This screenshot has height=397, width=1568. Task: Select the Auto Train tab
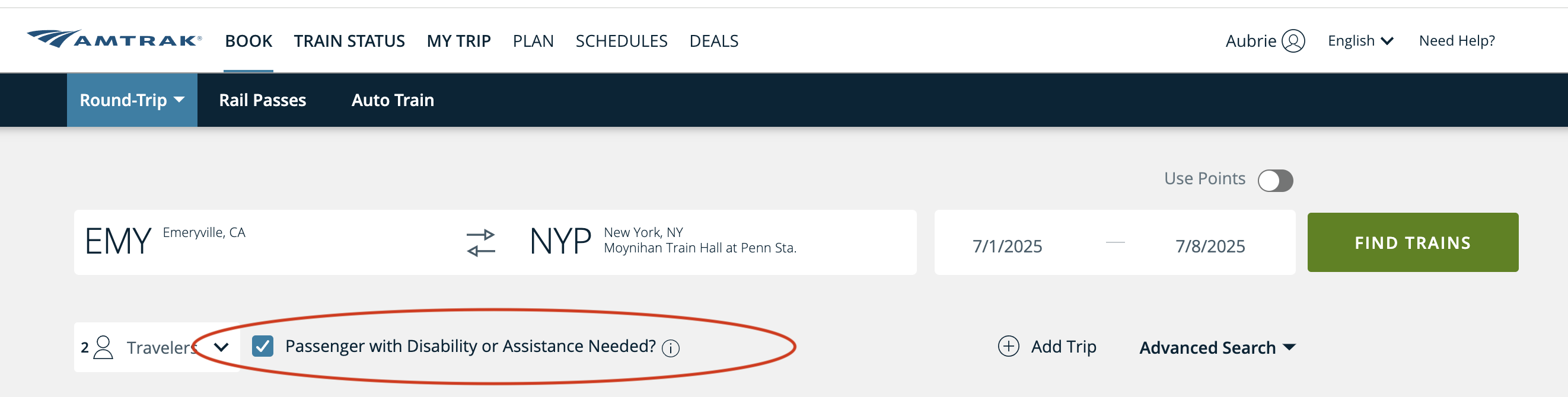393,100
